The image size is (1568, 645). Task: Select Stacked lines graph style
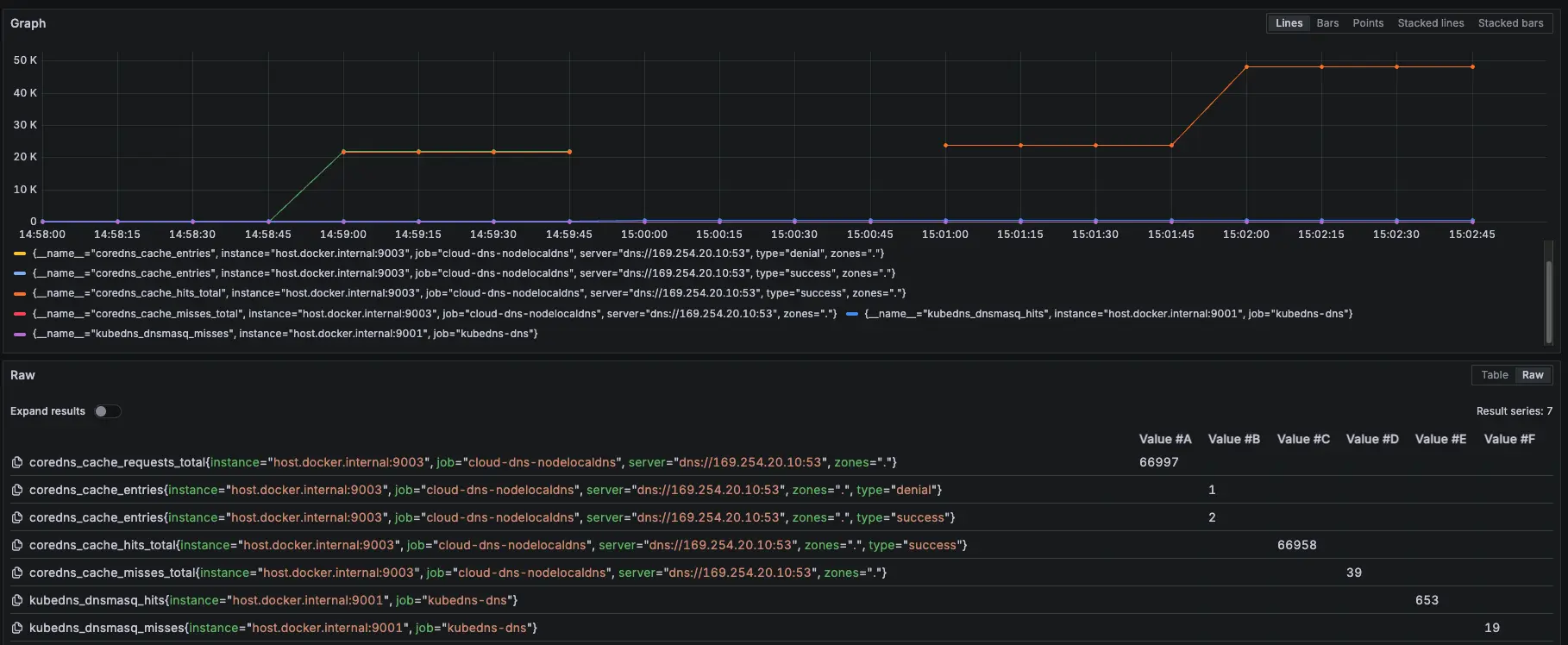pyautogui.click(x=1430, y=23)
